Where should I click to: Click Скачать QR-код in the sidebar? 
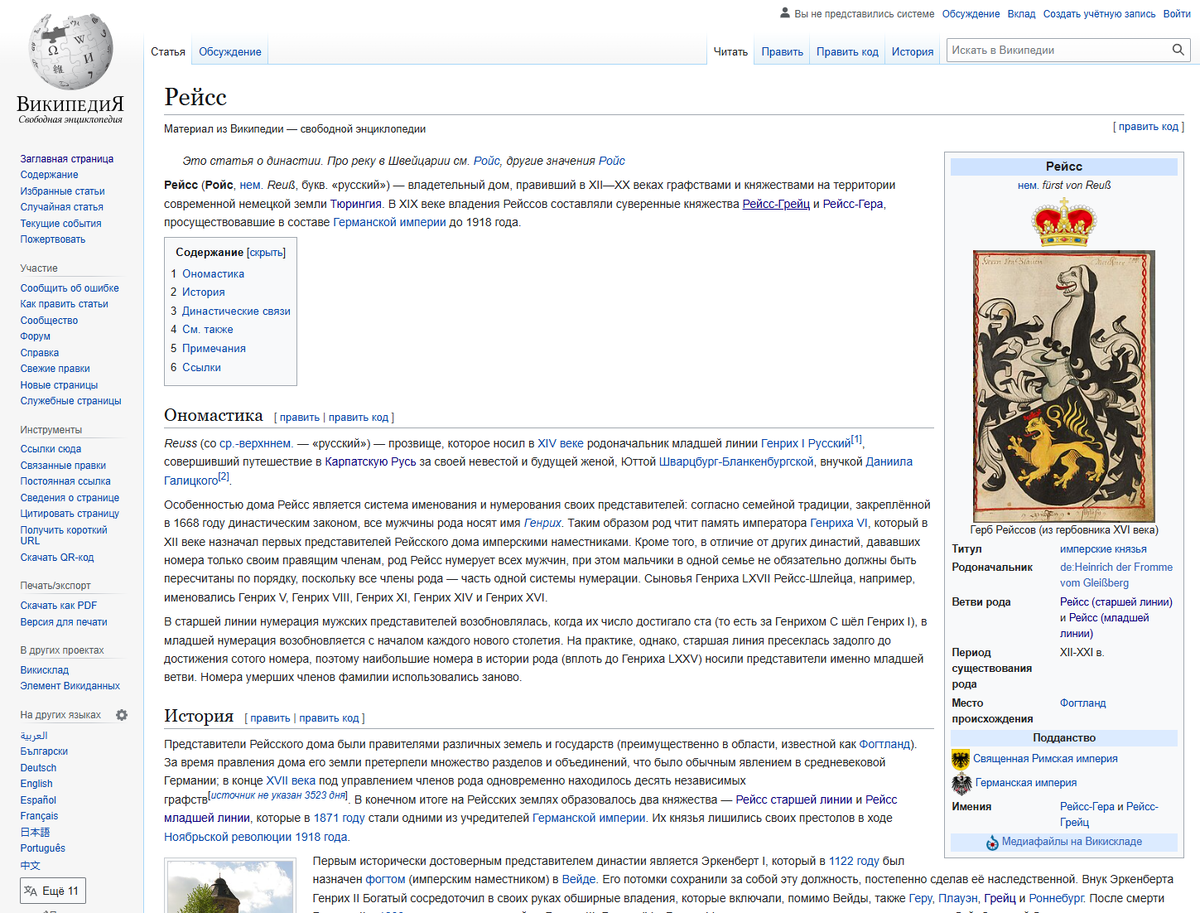pyautogui.click(x=57, y=558)
